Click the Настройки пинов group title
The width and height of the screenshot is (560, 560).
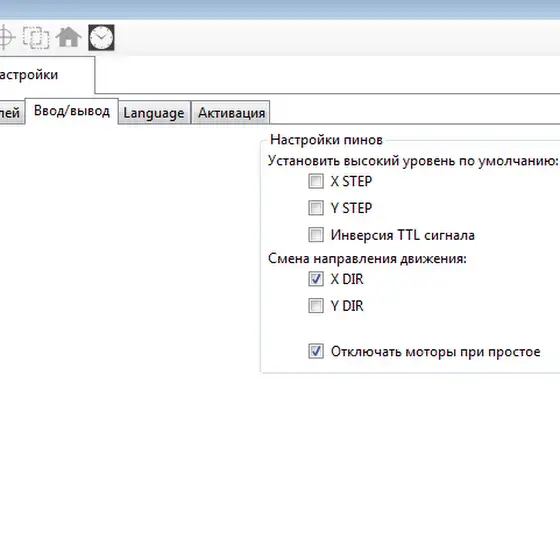pyautogui.click(x=326, y=140)
